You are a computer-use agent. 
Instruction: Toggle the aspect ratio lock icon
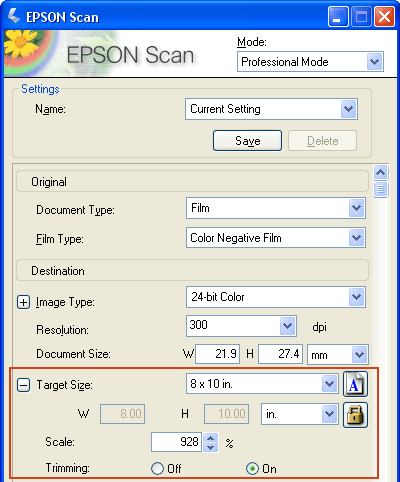click(x=355, y=415)
